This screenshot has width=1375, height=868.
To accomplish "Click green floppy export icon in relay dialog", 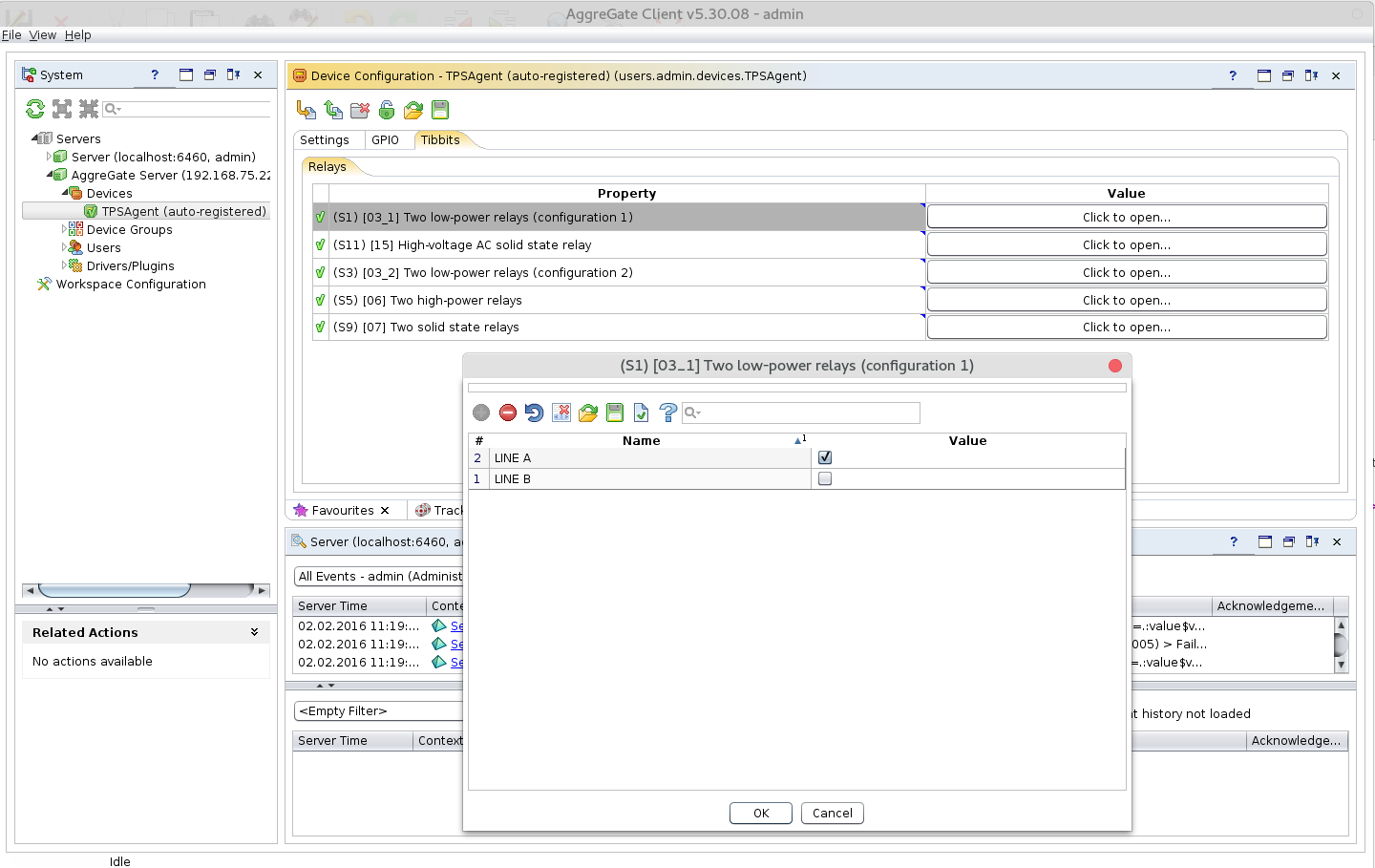I will pyautogui.click(x=615, y=413).
